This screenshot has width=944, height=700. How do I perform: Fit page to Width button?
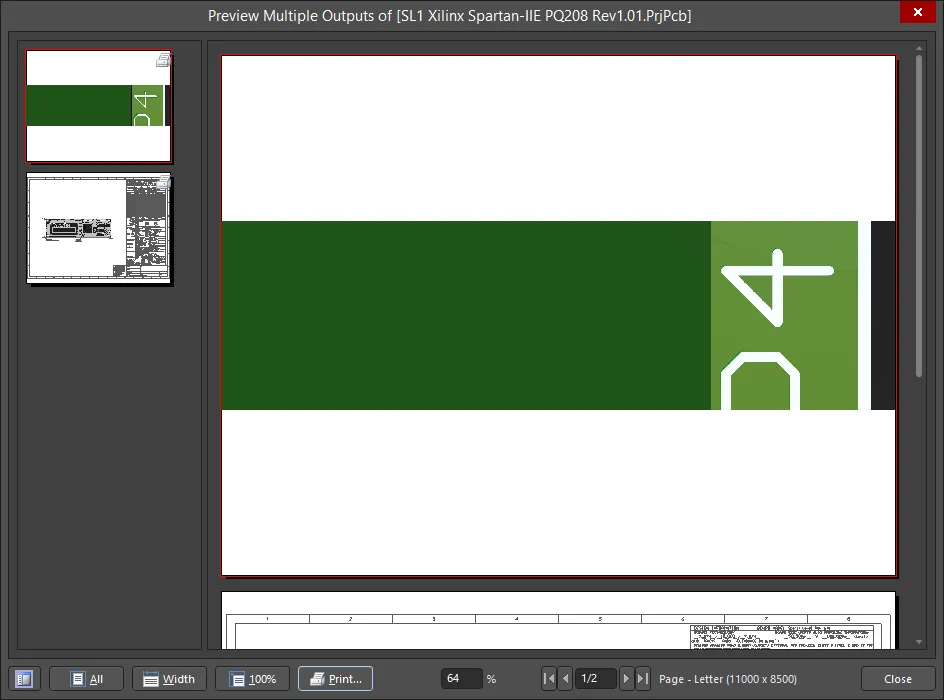(169, 679)
